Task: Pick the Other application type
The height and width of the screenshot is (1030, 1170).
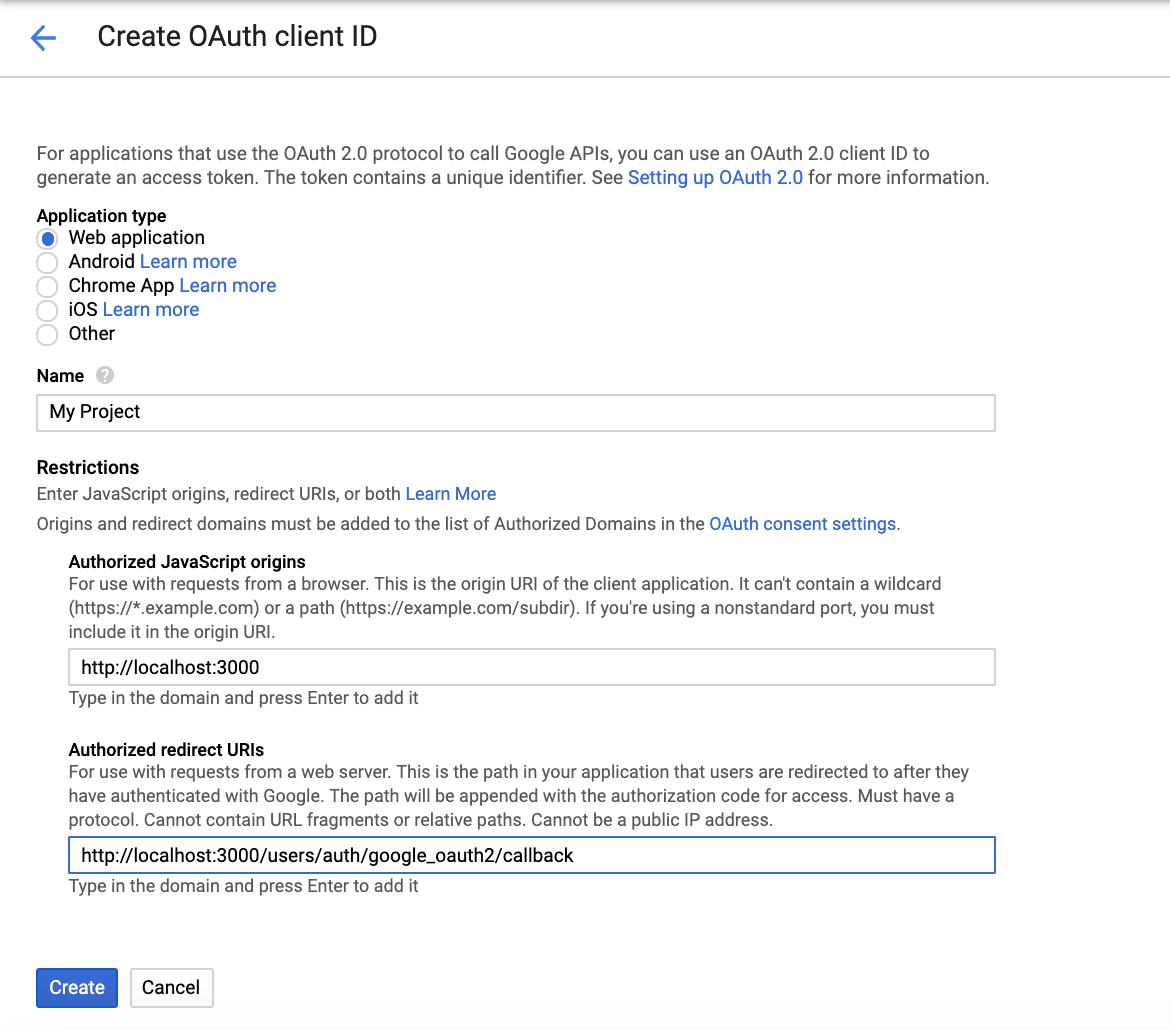Action: [47, 335]
